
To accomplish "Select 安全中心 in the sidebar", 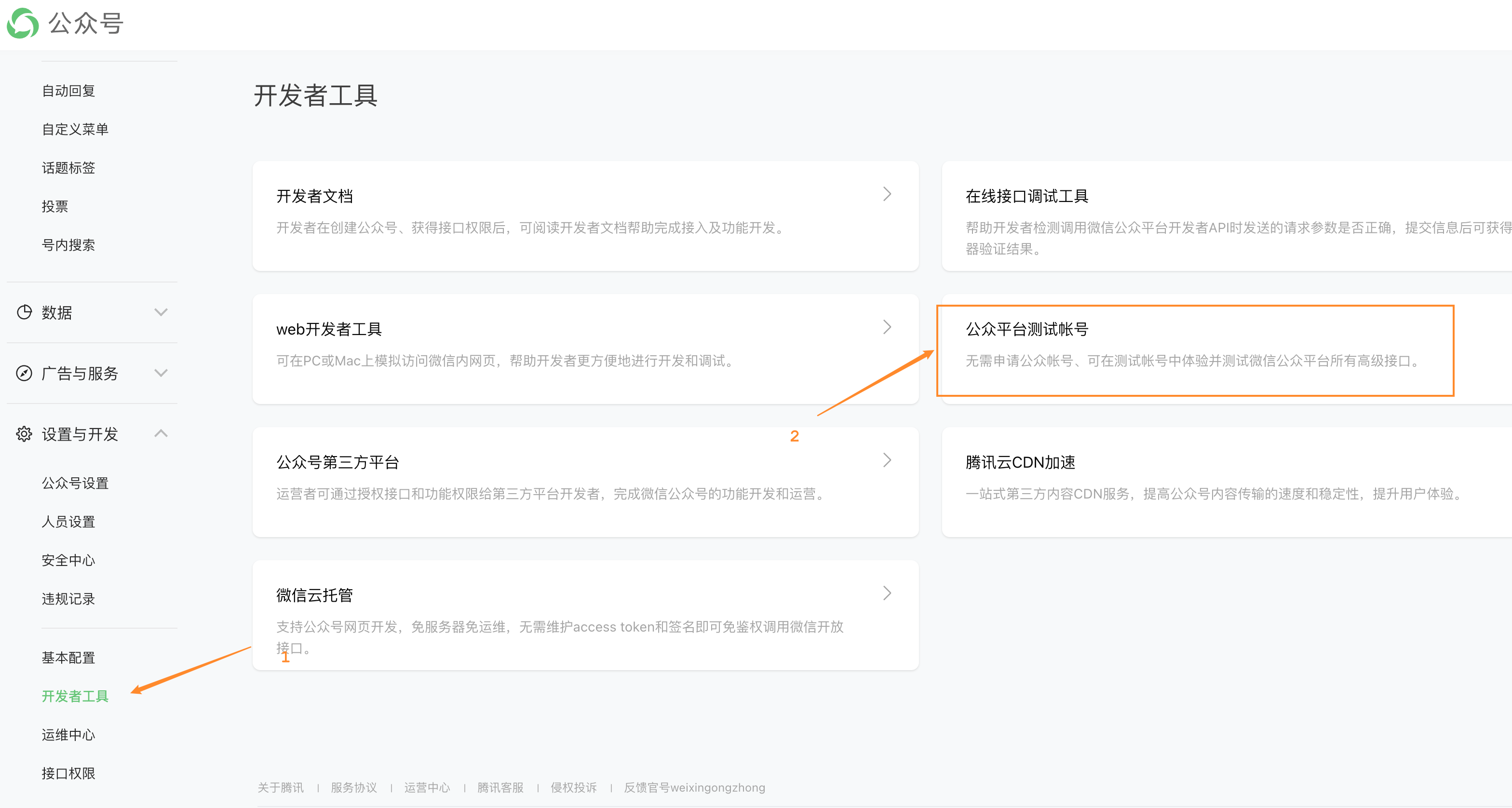I will (68, 560).
